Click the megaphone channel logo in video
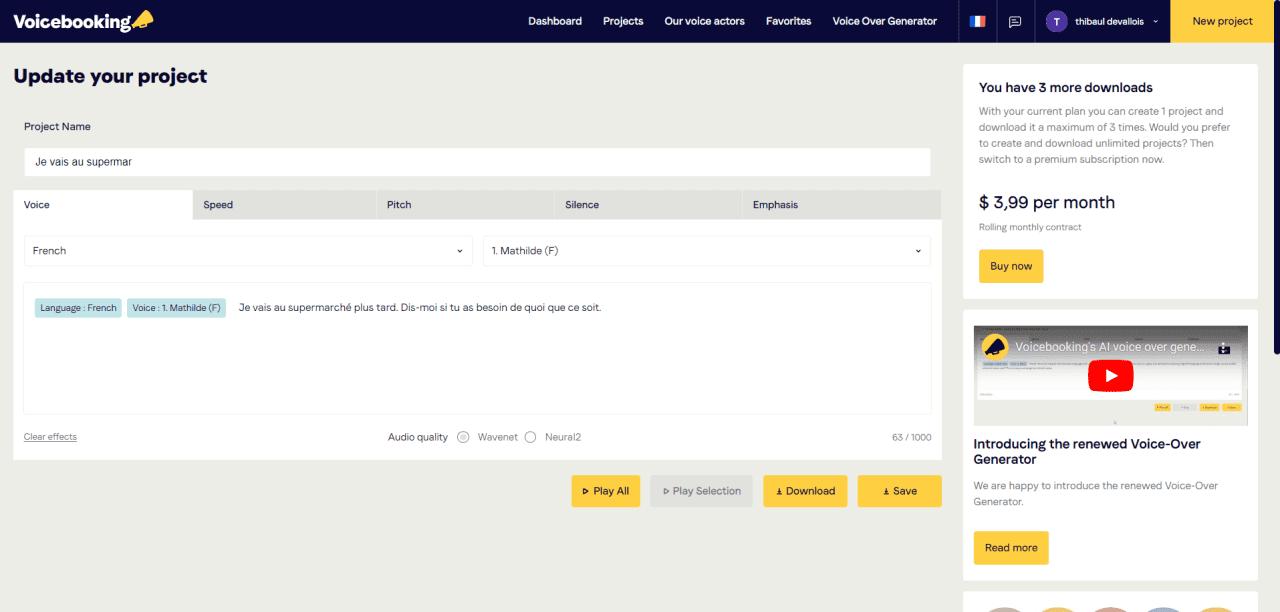1280x612 pixels. 995,347
